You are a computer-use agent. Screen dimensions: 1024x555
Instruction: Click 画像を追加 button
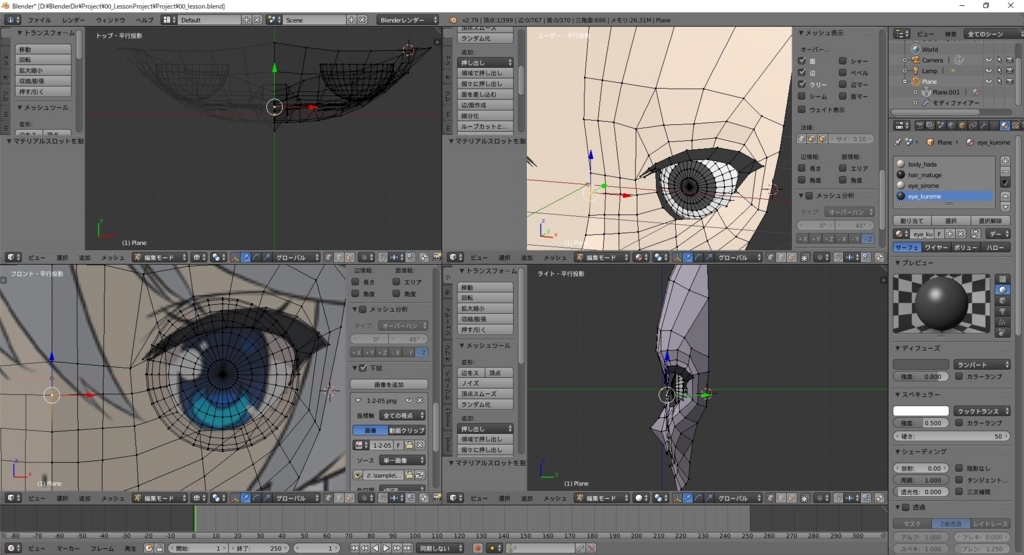click(389, 385)
